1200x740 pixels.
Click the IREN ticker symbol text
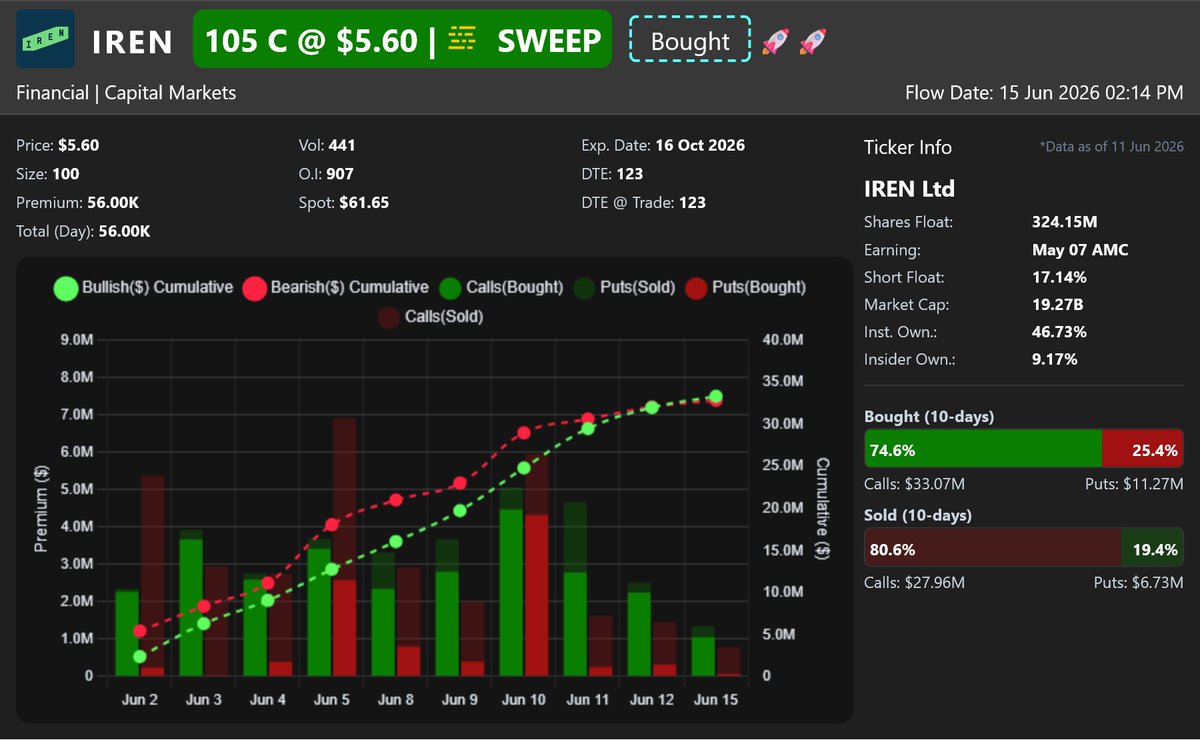tap(132, 41)
